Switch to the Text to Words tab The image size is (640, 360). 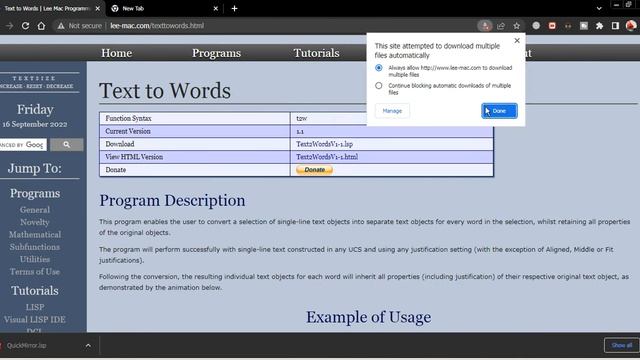point(47,8)
